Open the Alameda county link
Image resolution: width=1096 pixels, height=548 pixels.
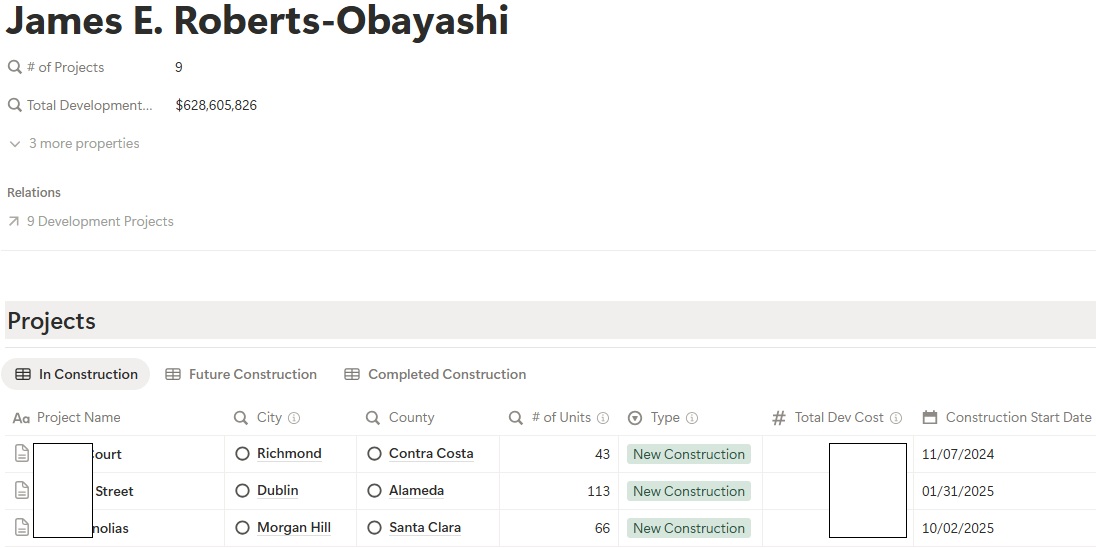pyautogui.click(x=417, y=491)
